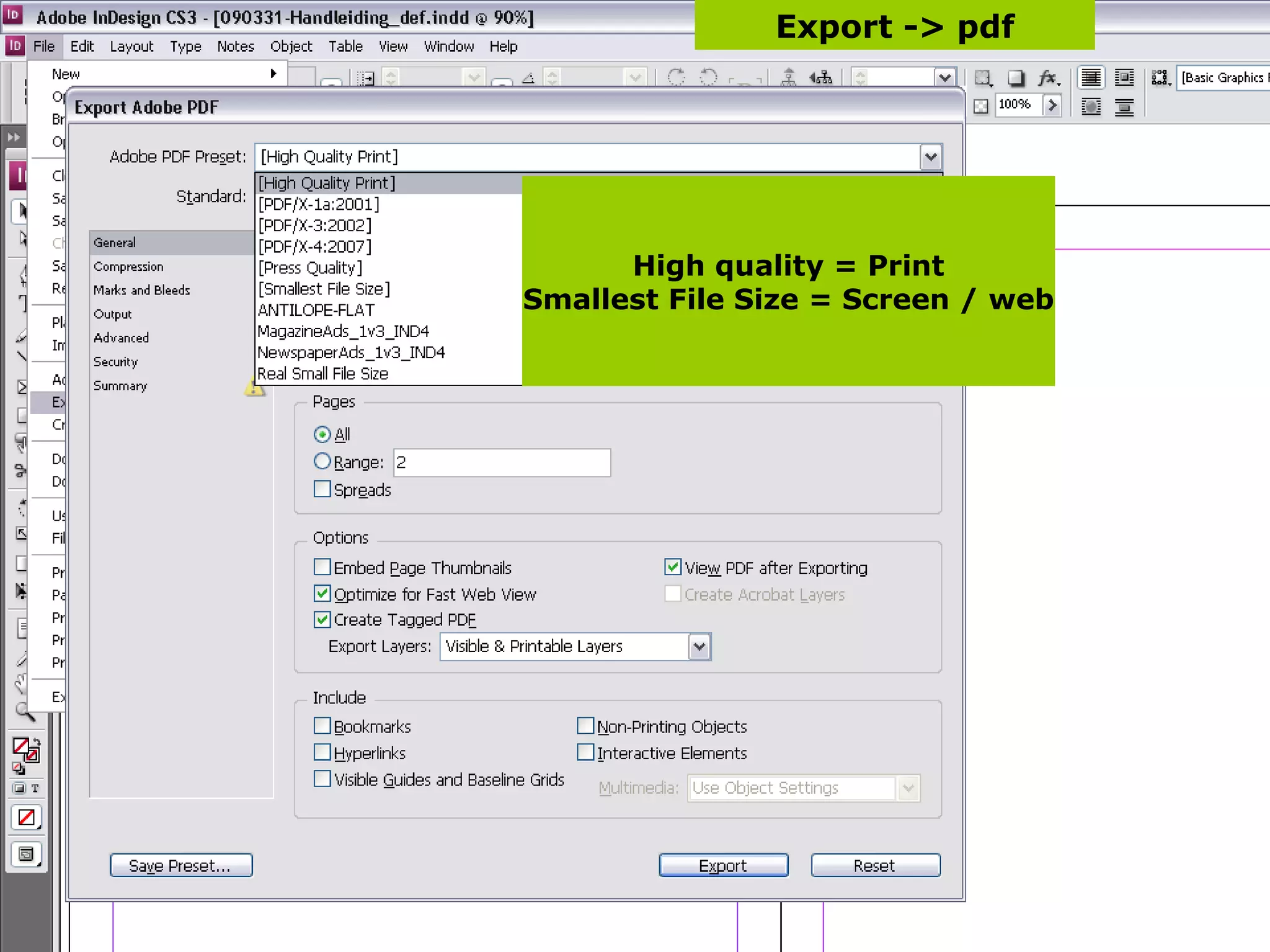This screenshot has width=1270, height=952.
Task: Choose MagazineAds_1v3_IND4 preset
Action: (x=389, y=332)
